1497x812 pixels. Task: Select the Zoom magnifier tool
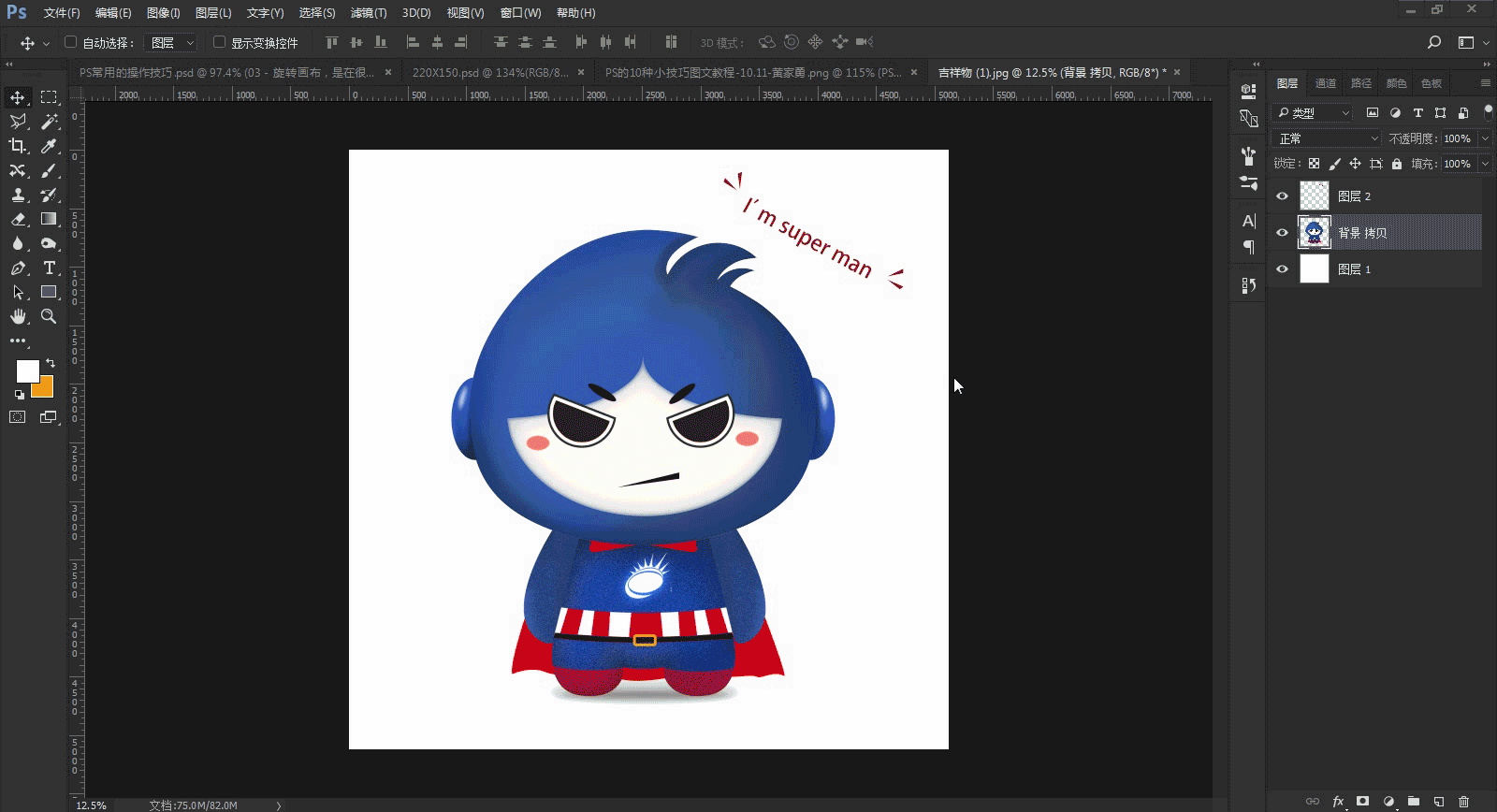pyautogui.click(x=49, y=316)
